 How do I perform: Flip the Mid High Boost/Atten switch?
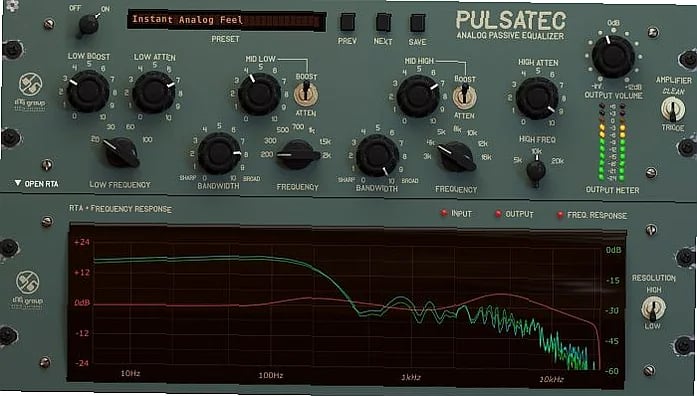click(465, 97)
